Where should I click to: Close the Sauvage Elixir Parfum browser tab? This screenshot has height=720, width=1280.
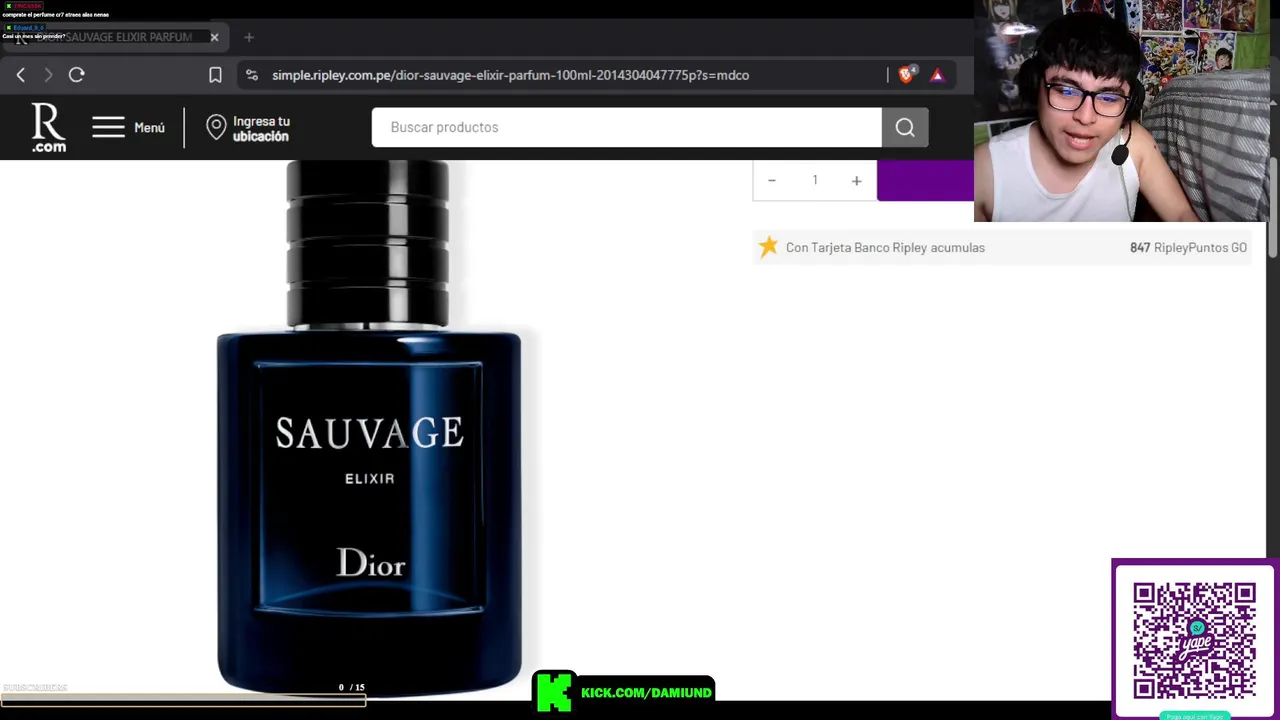pos(214,37)
